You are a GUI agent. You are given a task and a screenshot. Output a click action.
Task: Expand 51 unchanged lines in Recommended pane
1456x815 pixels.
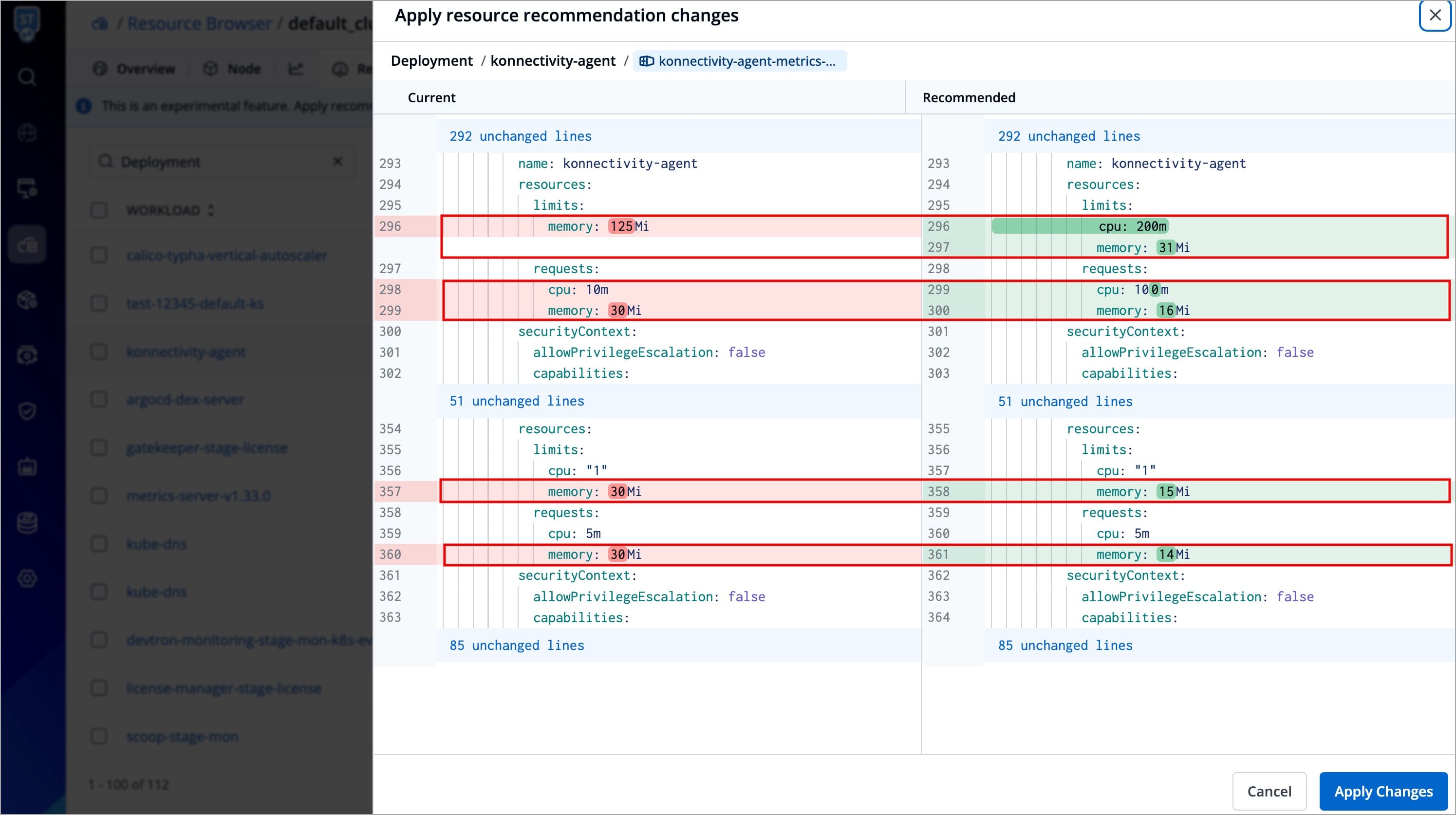tap(1065, 401)
